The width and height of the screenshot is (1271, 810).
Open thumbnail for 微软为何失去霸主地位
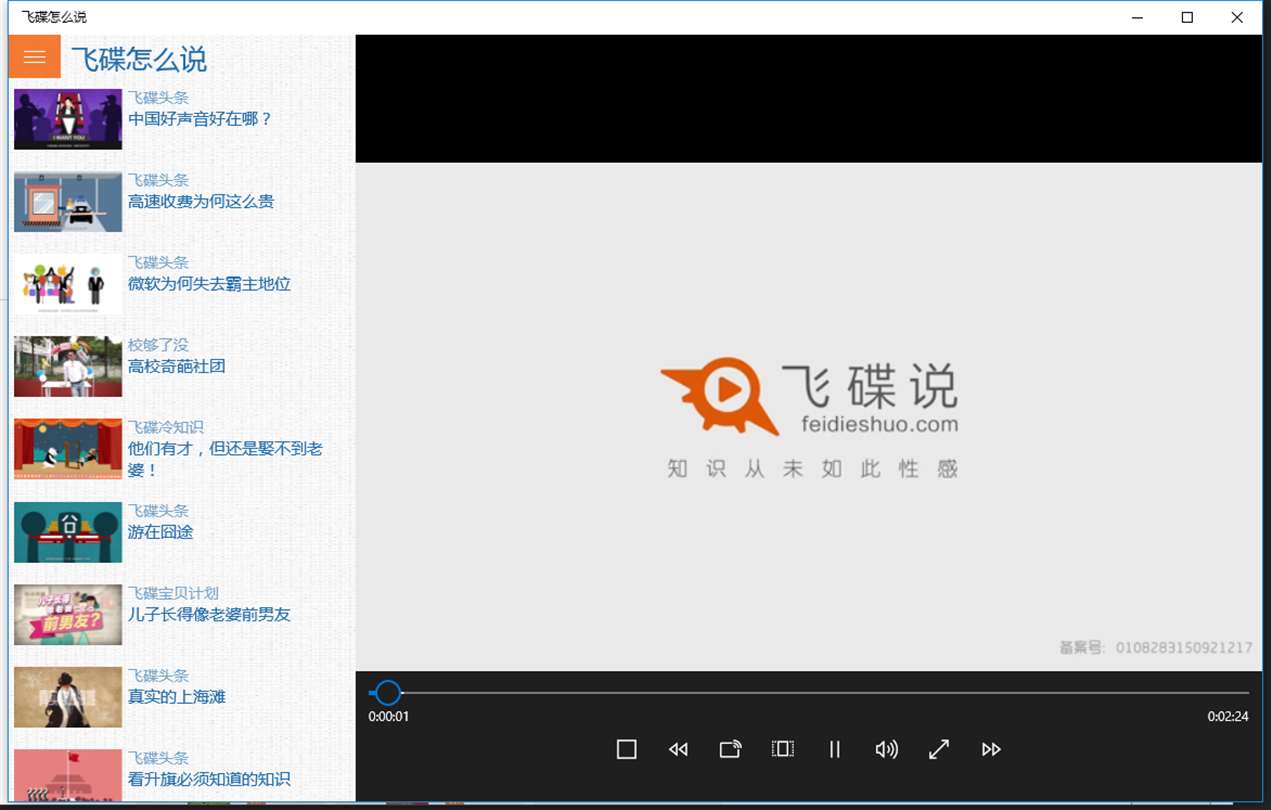[68, 284]
